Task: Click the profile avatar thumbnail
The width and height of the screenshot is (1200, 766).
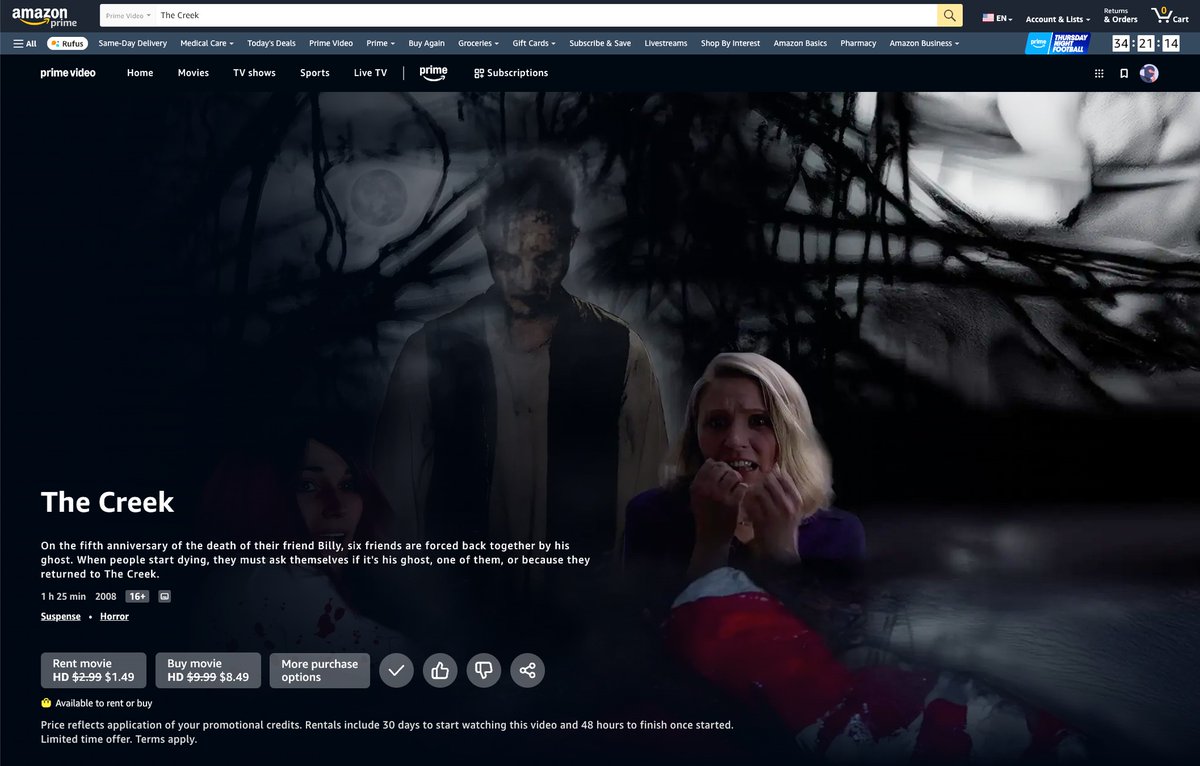Action: tap(1149, 73)
